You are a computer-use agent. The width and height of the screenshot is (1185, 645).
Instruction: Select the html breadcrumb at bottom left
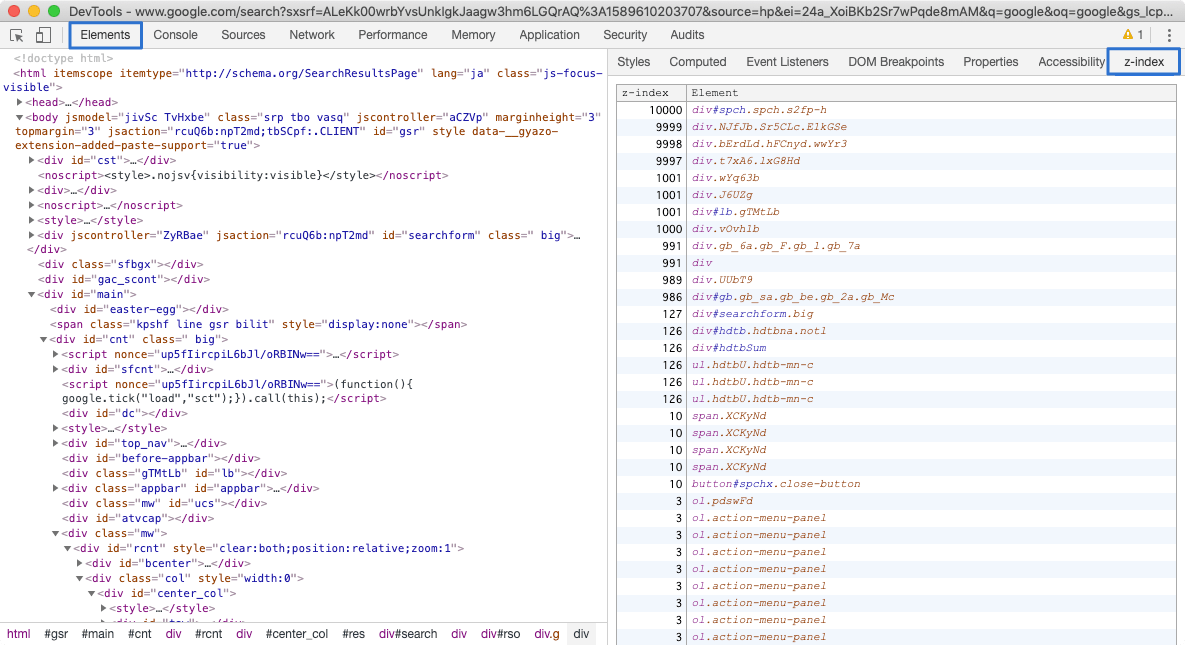click(x=18, y=633)
